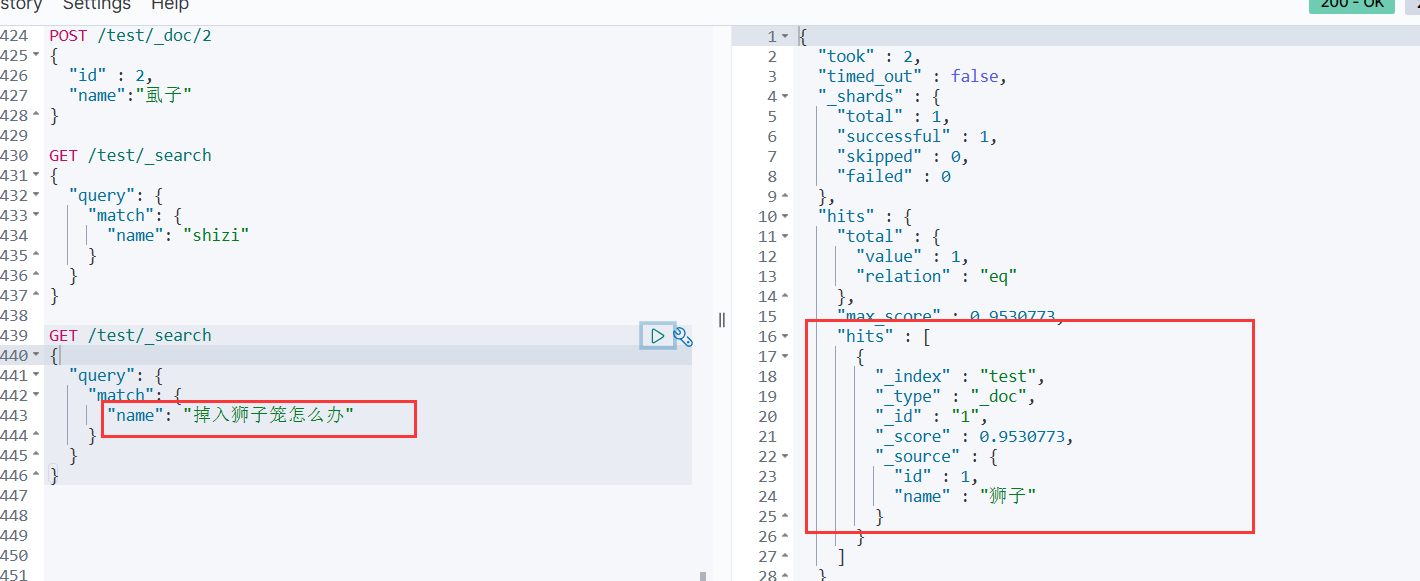Click the "name": "shizi" query line
Screen dimensions: 1420x581
point(178,236)
